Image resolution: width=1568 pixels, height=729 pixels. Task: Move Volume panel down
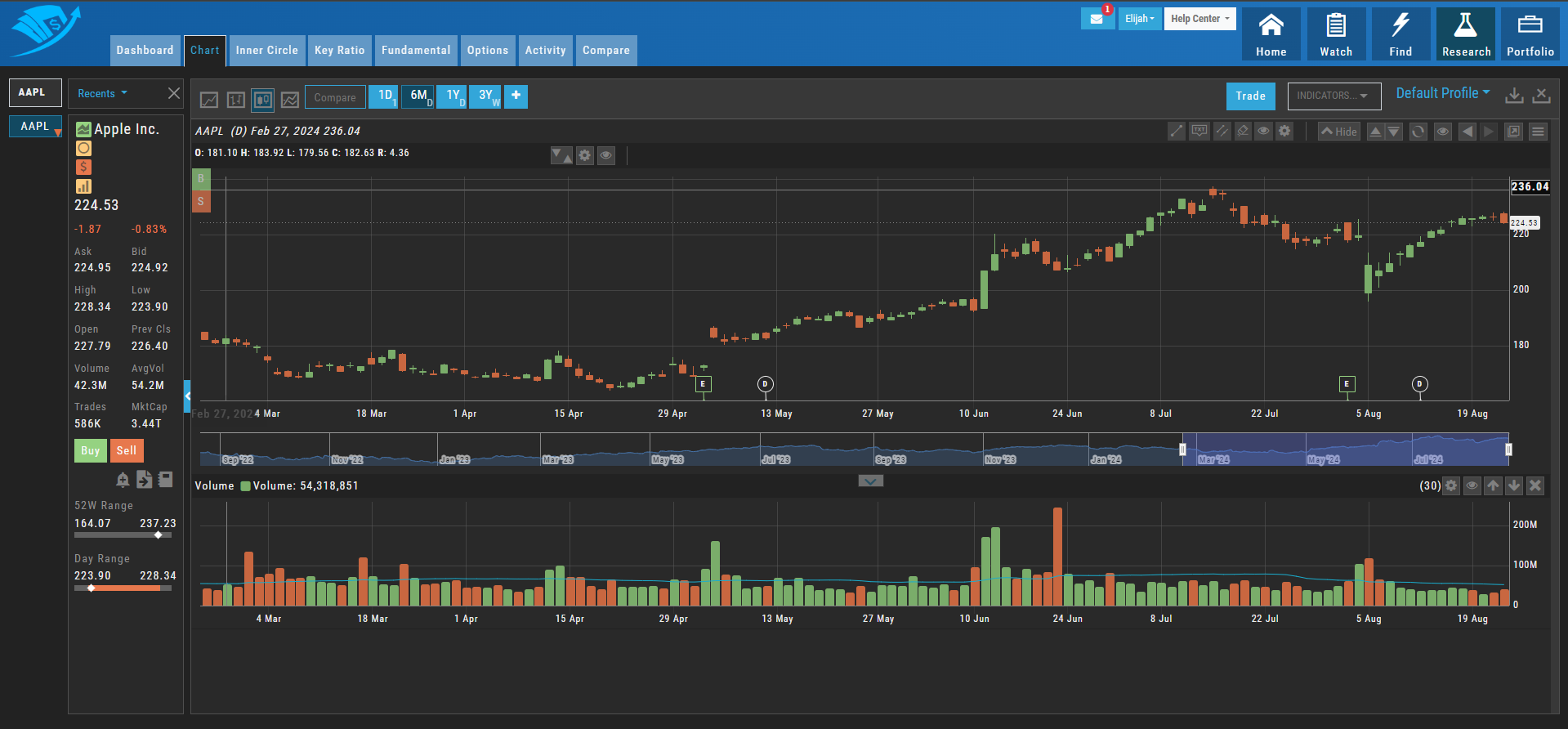[x=1514, y=485]
